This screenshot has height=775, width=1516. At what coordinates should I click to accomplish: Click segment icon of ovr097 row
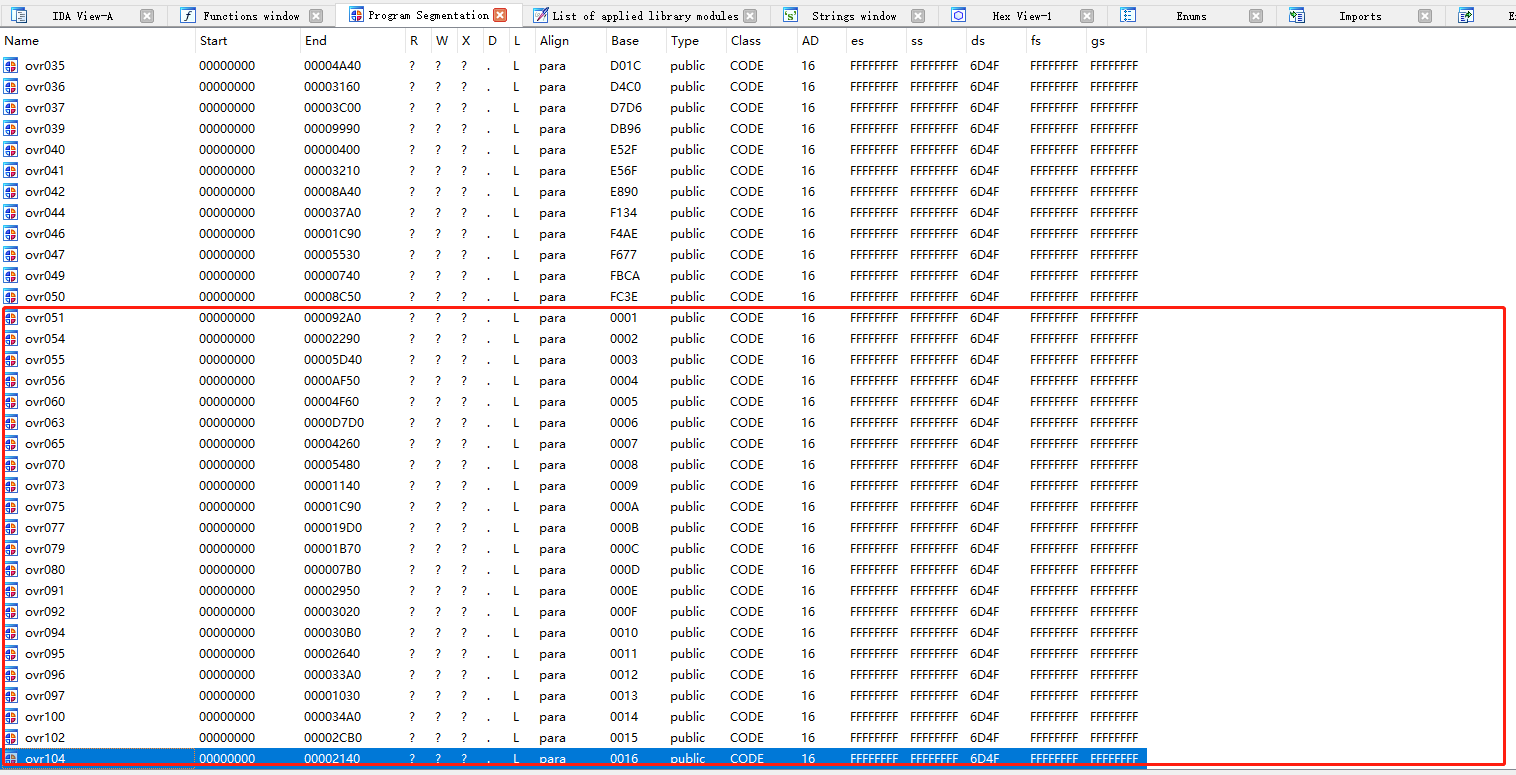pos(11,696)
